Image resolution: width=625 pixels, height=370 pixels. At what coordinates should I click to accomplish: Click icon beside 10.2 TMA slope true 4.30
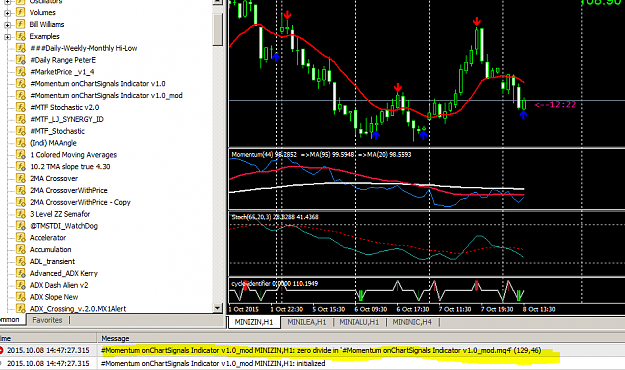[21, 166]
